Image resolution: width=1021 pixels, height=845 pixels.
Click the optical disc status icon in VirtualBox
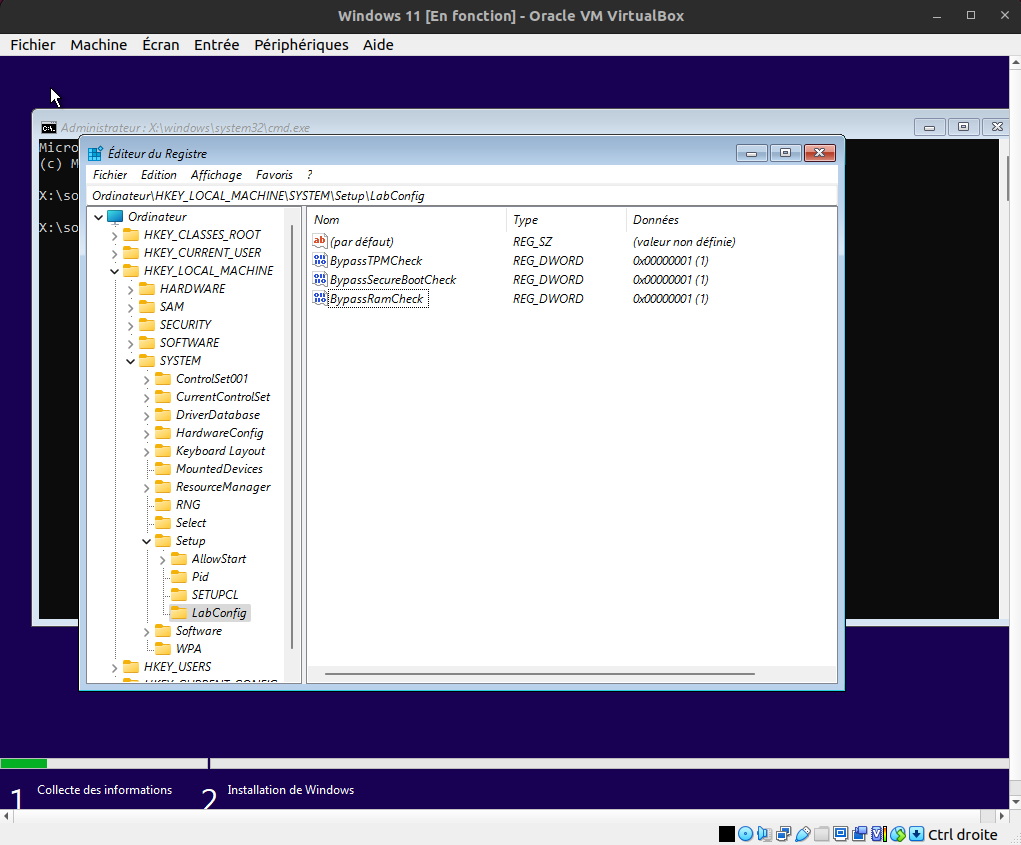pos(745,833)
